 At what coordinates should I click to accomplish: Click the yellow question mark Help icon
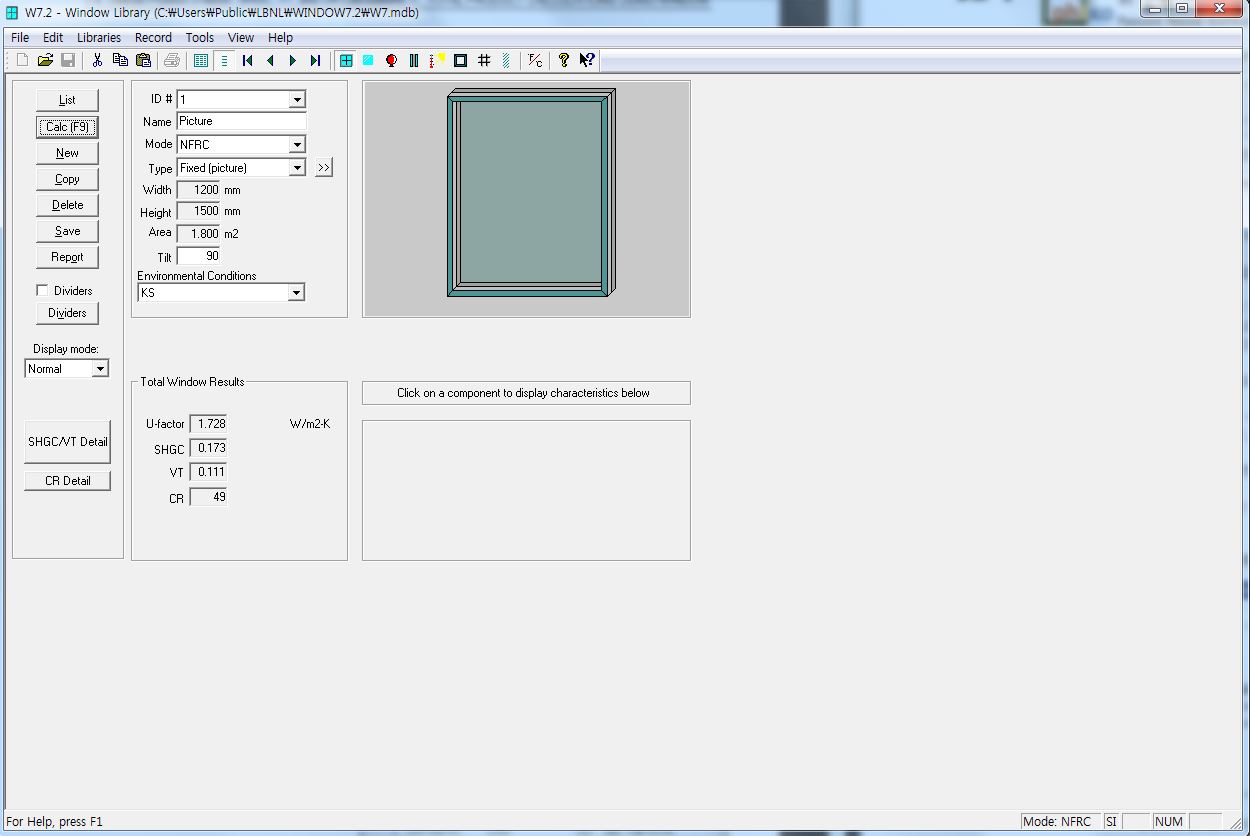pos(563,61)
